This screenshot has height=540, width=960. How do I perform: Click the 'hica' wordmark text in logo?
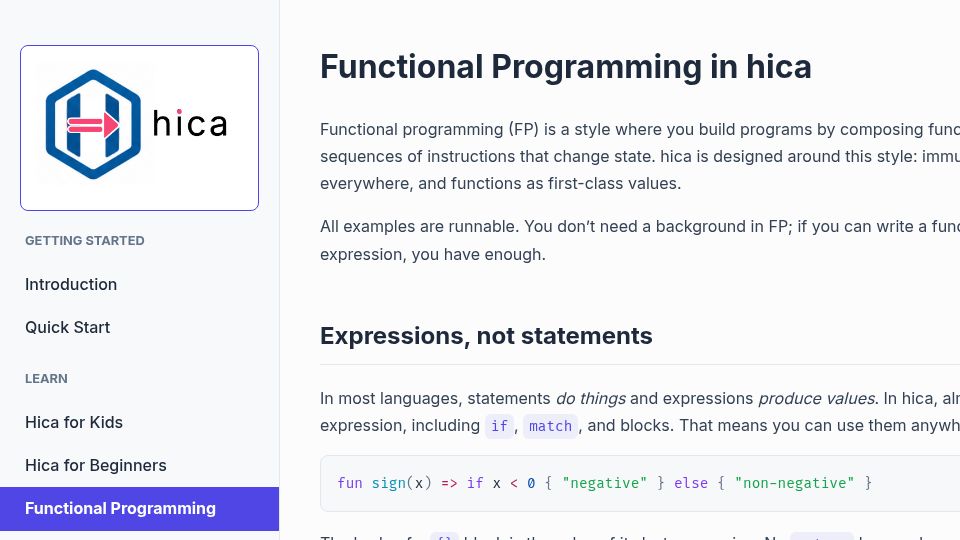pos(190,124)
